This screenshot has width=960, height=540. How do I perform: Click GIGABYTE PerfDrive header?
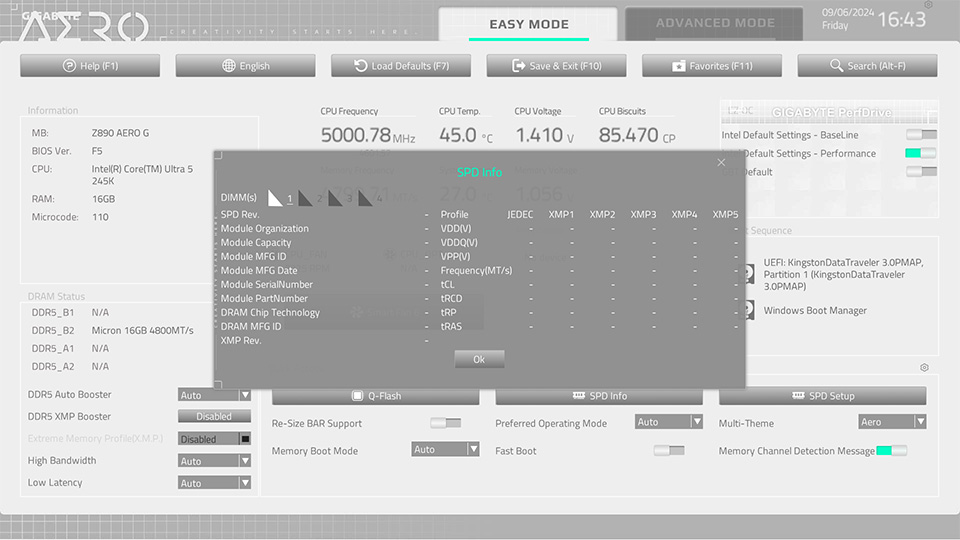(x=831, y=113)
